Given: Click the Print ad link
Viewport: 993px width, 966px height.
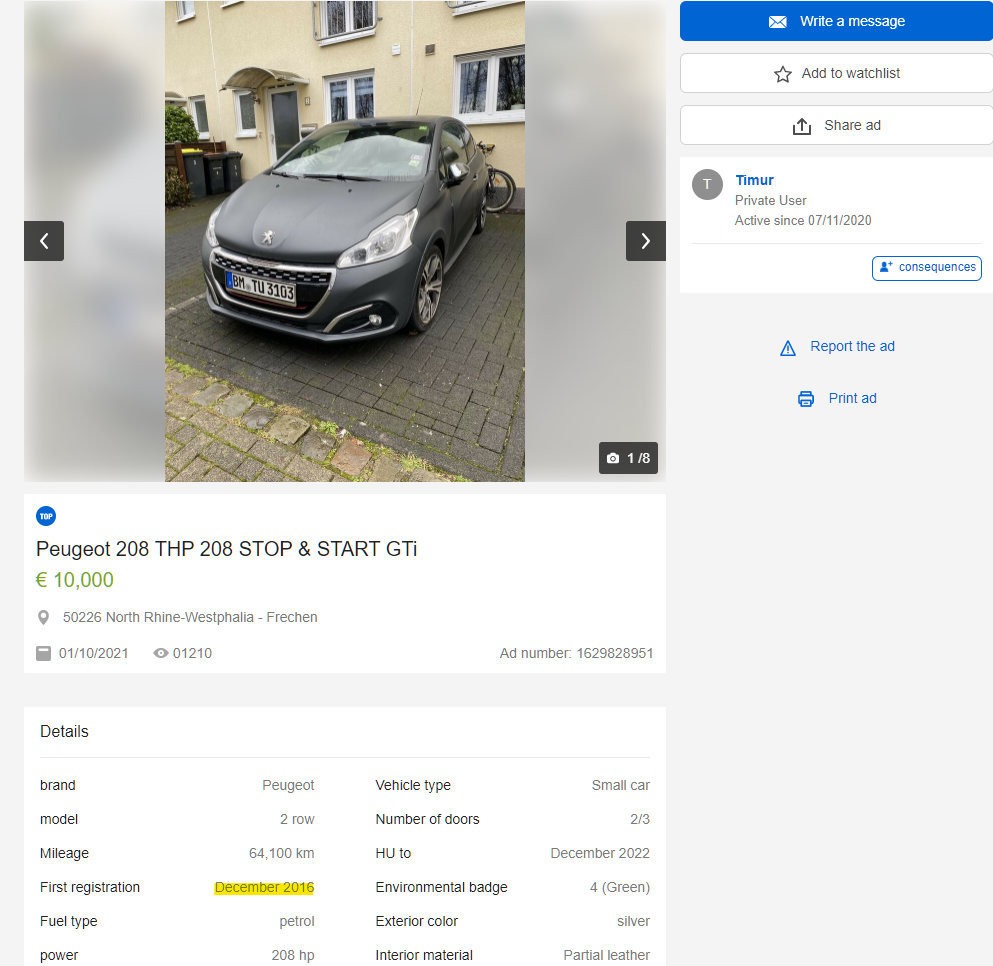Looking at the screenshot, I should [852, 398].
